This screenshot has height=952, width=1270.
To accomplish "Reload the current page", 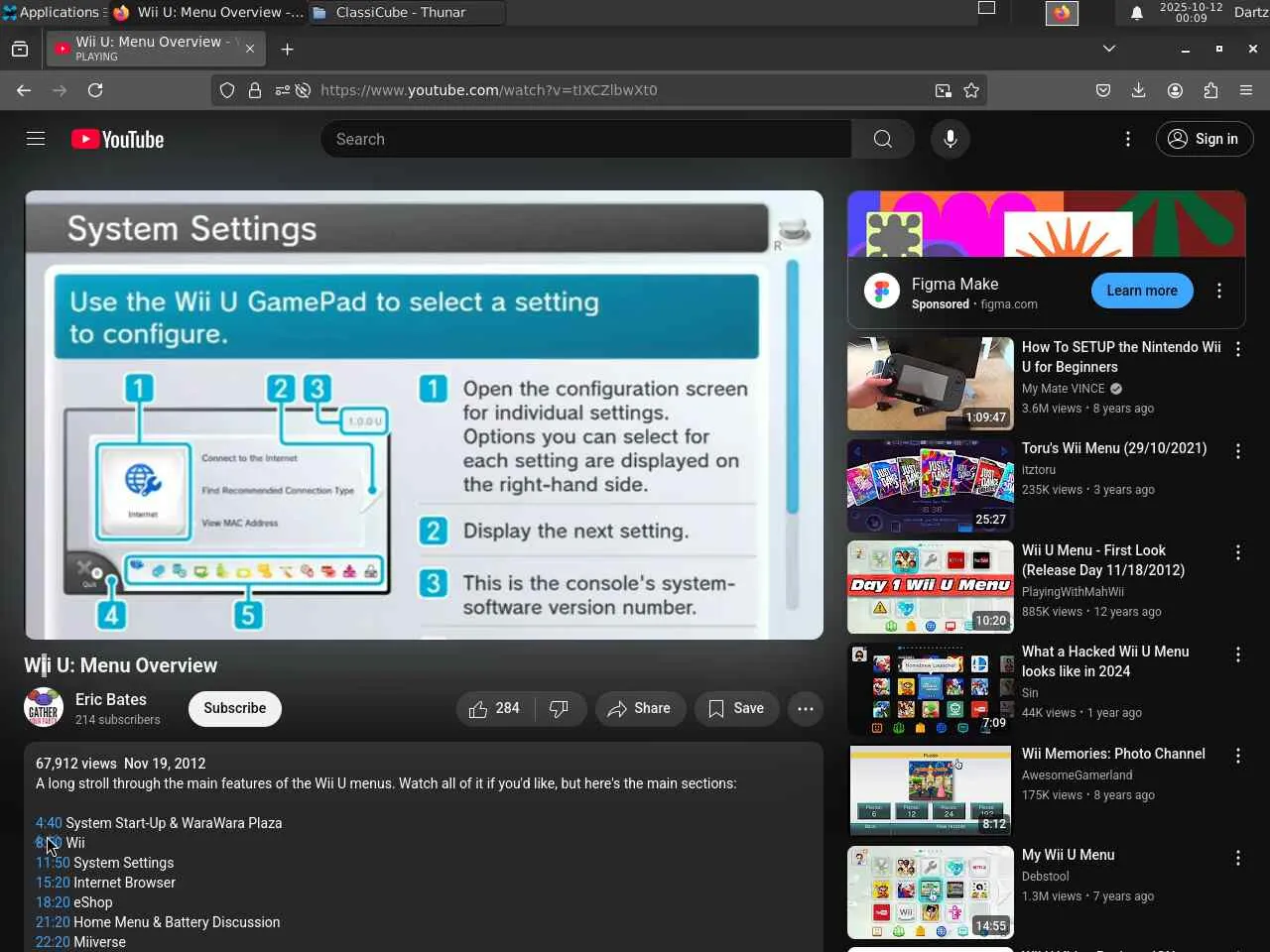I will [x=95, y=90].
